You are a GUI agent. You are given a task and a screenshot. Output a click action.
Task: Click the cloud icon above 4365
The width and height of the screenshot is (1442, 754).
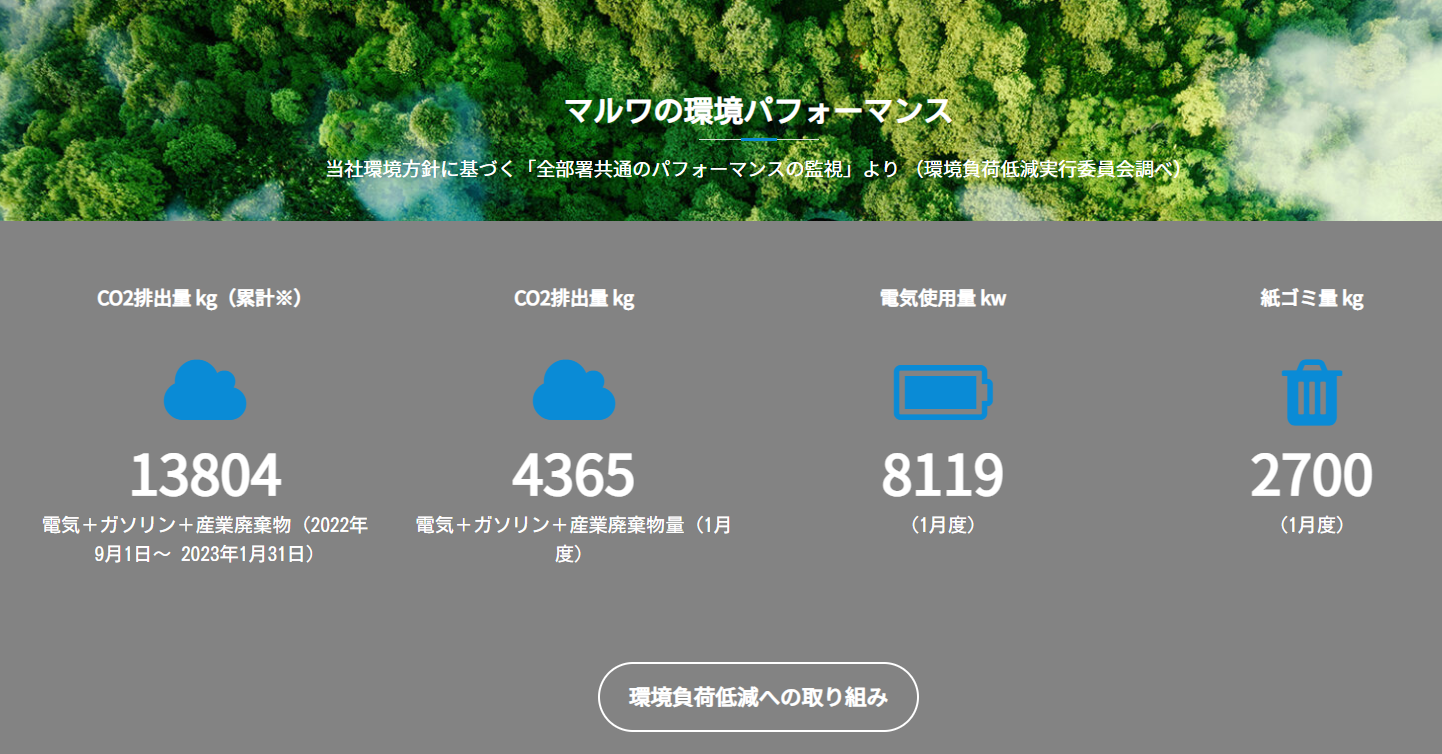pyautogui.click(x=574, y=390)
